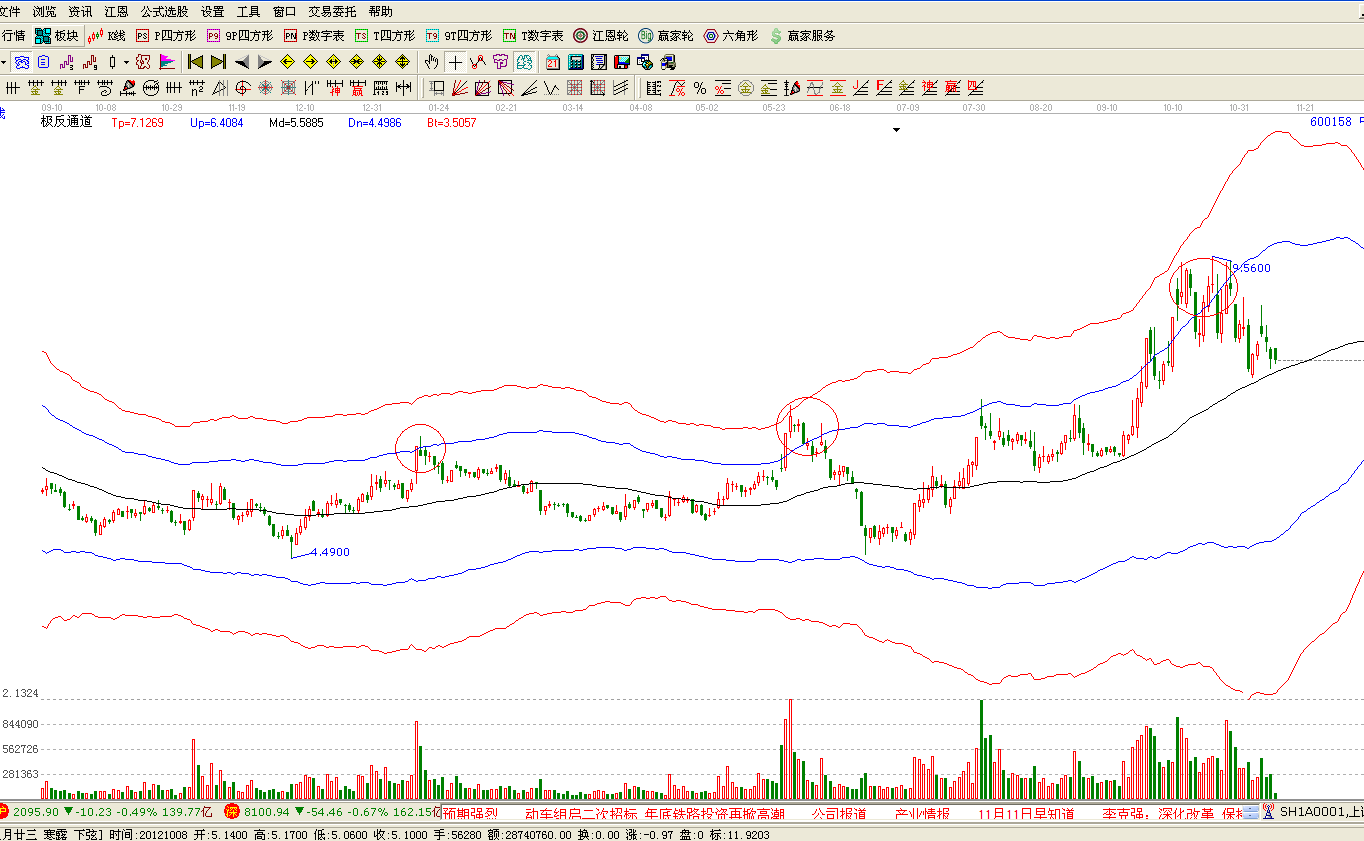Select the hand pan tool
Image resolution: width=1364 pixels, height=841 pixels.
point(432,62)
